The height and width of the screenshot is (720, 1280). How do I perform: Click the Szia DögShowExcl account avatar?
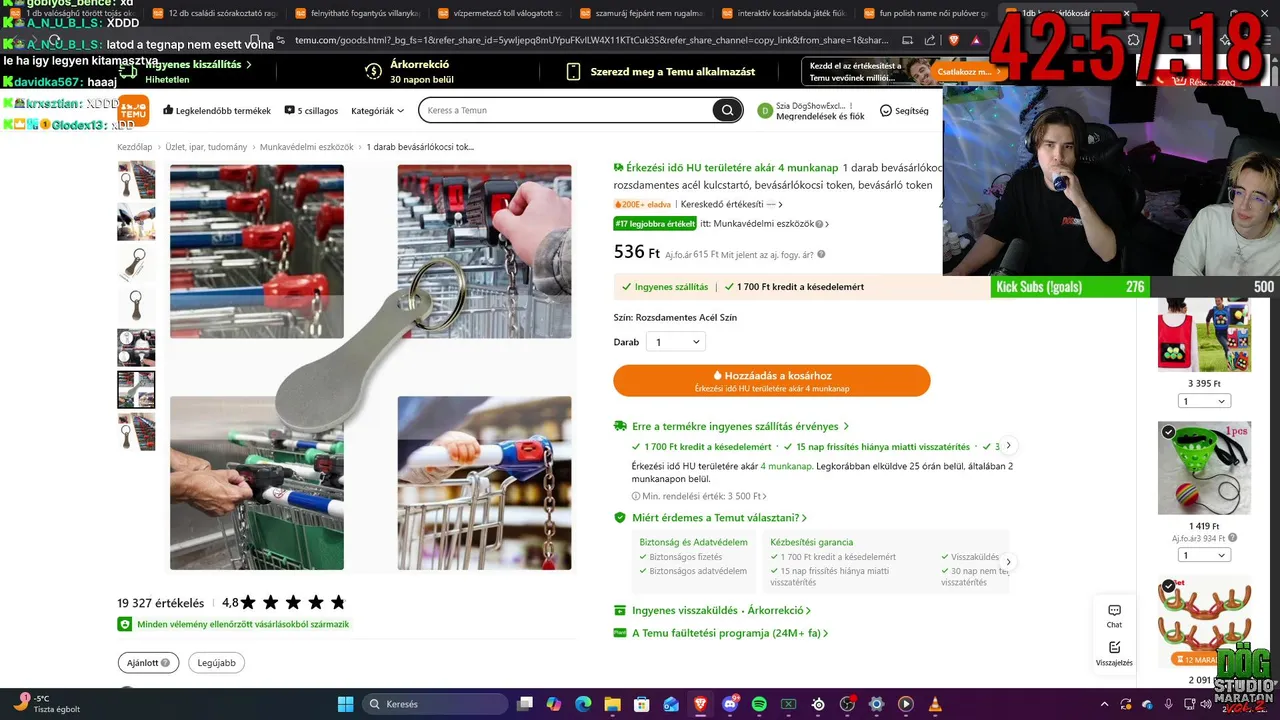[x=765, y=111]
